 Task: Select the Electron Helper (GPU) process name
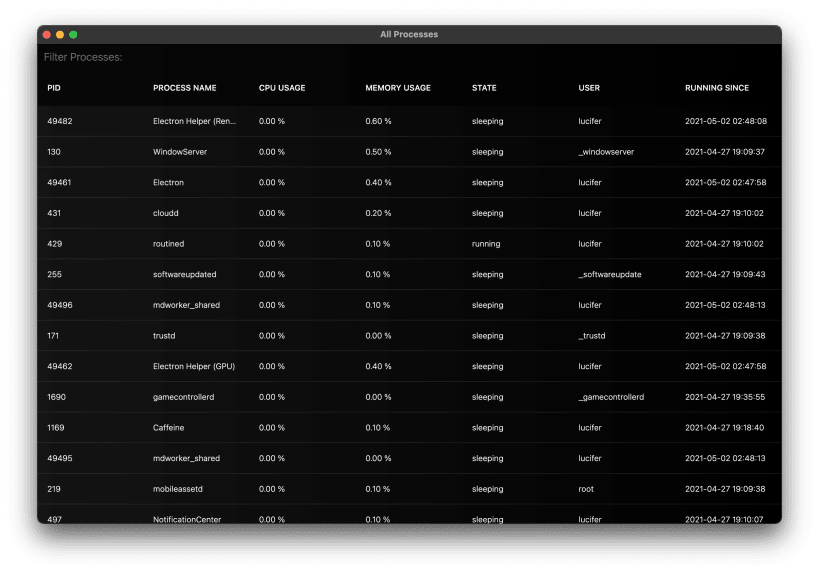[x=194, y=367]
